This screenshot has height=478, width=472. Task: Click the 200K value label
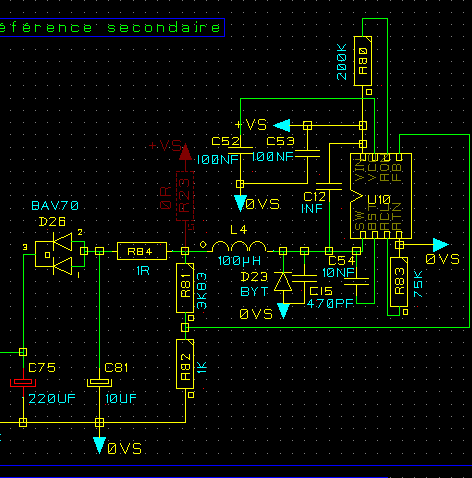[x=342, y=62]
